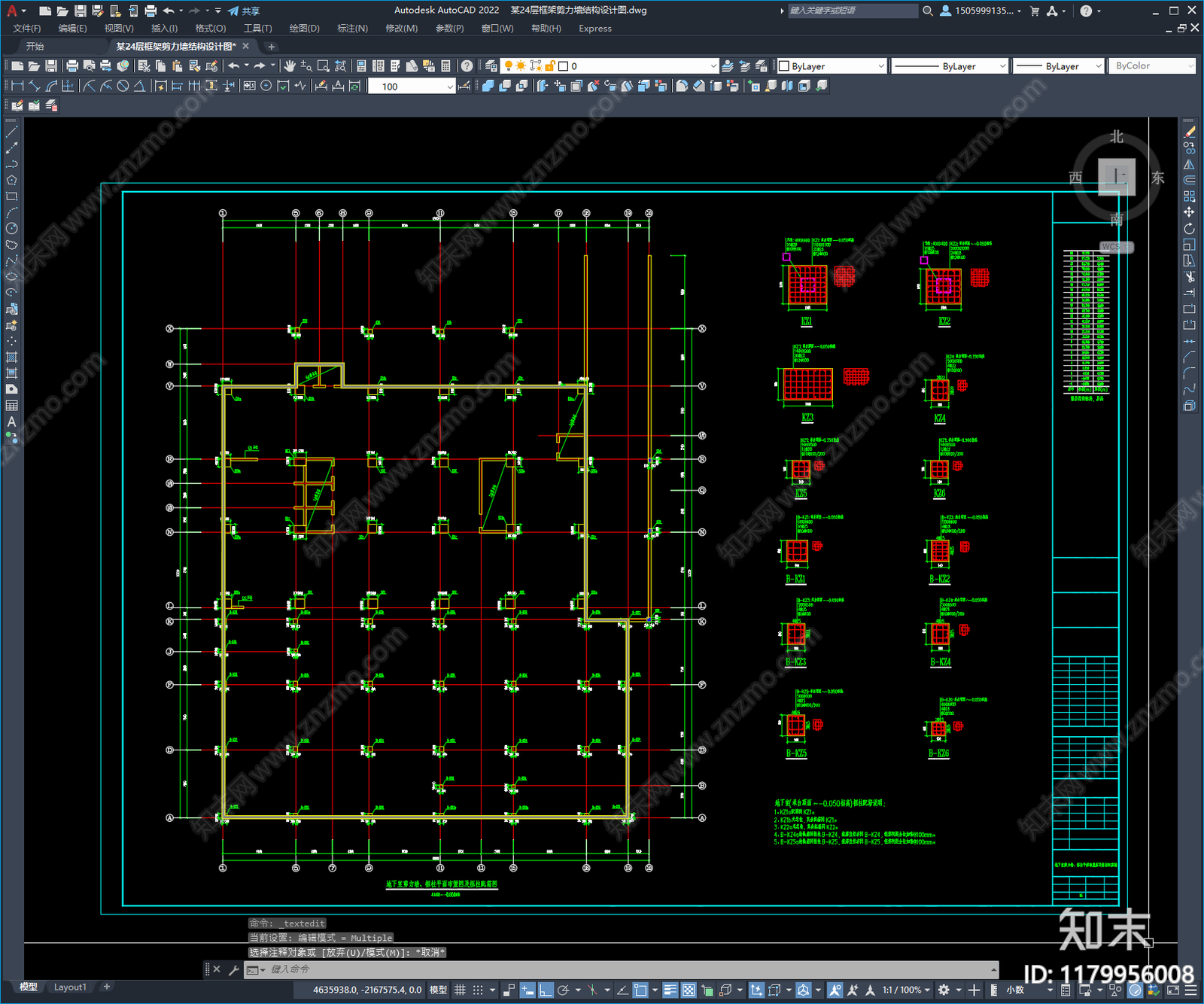
Task: Select the Linear dimension tool
Action: 18,86
